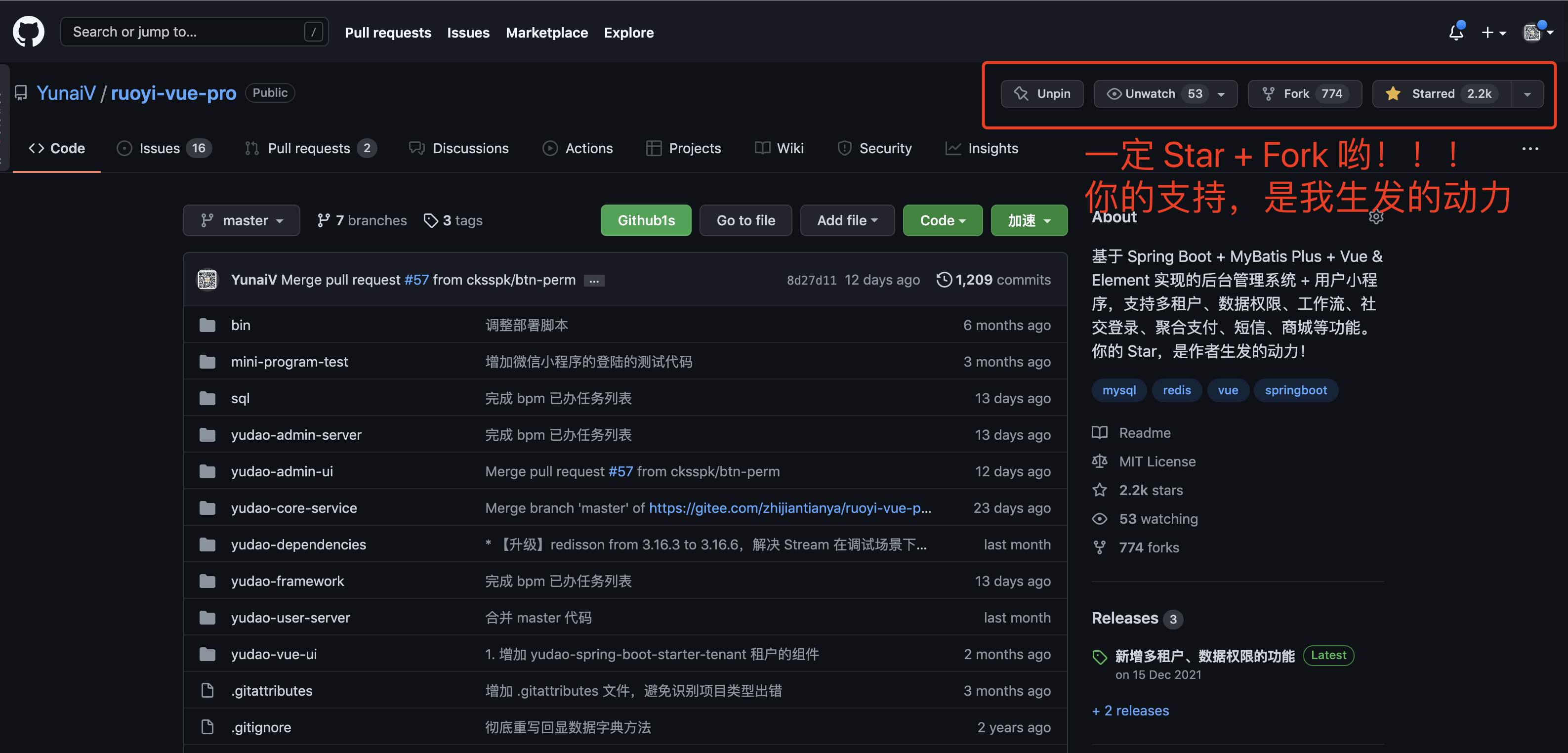
Task: Open the Releases heading link
Action: tap(1125, 618)
